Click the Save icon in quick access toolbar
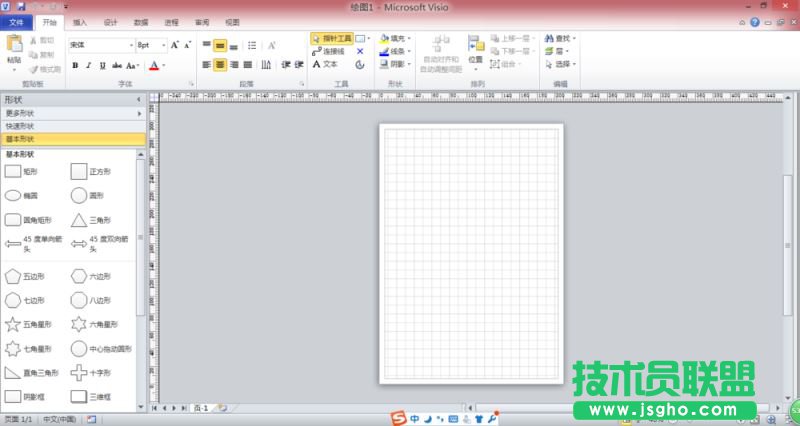800x426 pixels. click(x=21, y=7)
